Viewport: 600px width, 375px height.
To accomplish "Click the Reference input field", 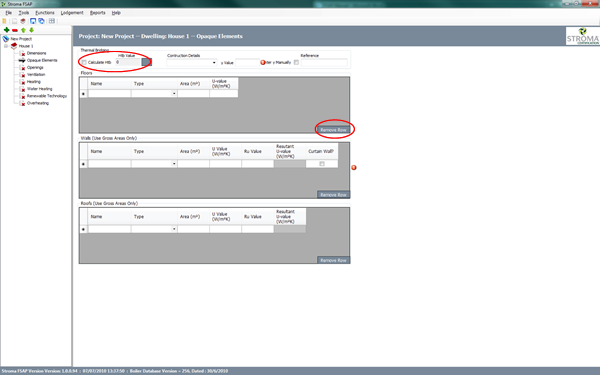I will click(x=324, y=62).
